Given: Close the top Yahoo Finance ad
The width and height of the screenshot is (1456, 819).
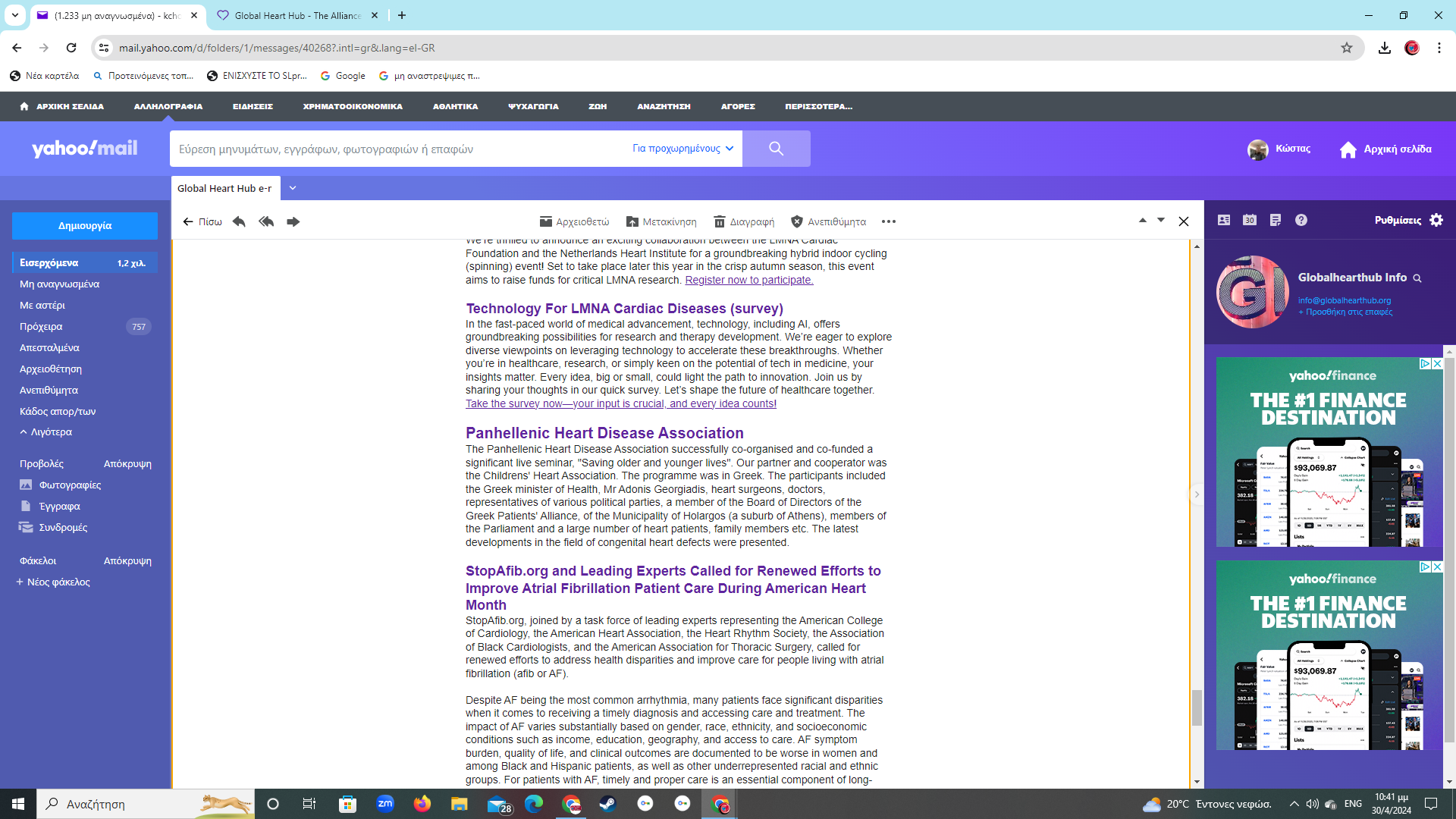Looking at the screenshot, I should (x=1436, y=364).
